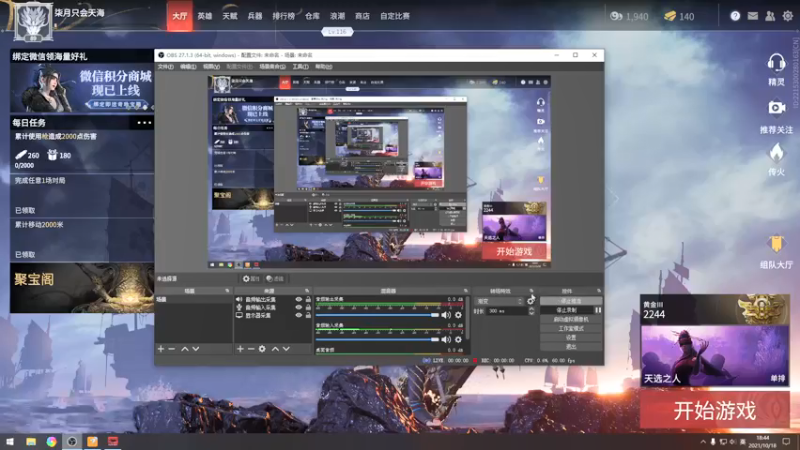Remove the selected scene with the minus icon
Screen dimensions: 800x450
171,349
